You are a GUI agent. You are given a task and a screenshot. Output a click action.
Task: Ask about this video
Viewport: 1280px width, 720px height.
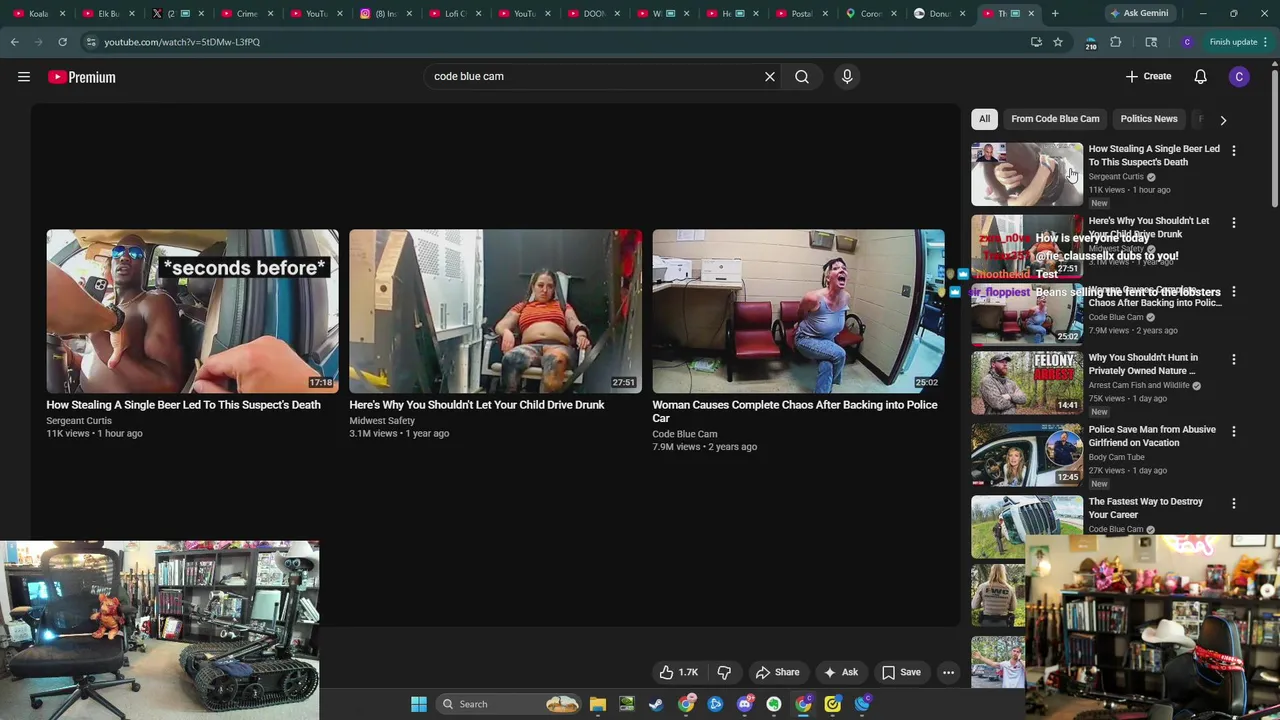(x=840, y=672)
